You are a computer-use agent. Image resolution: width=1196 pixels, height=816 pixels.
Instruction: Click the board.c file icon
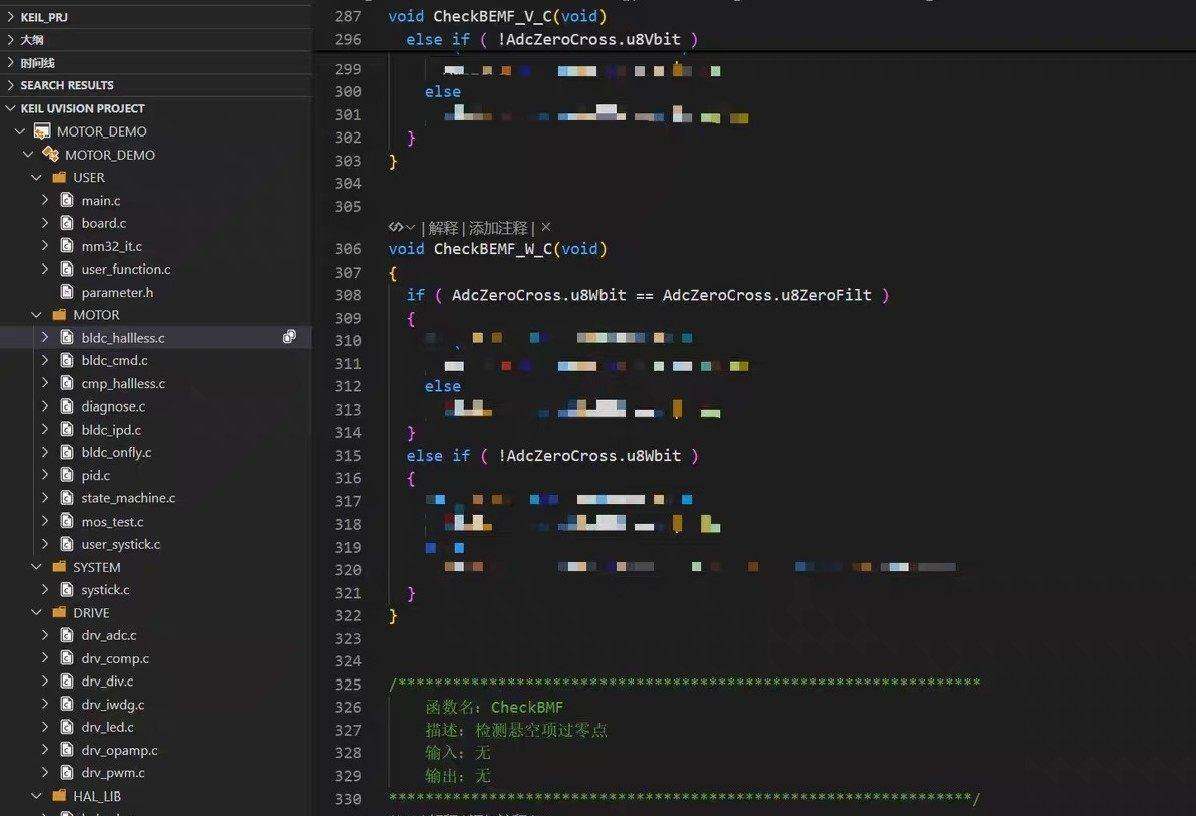pos(67,223)
